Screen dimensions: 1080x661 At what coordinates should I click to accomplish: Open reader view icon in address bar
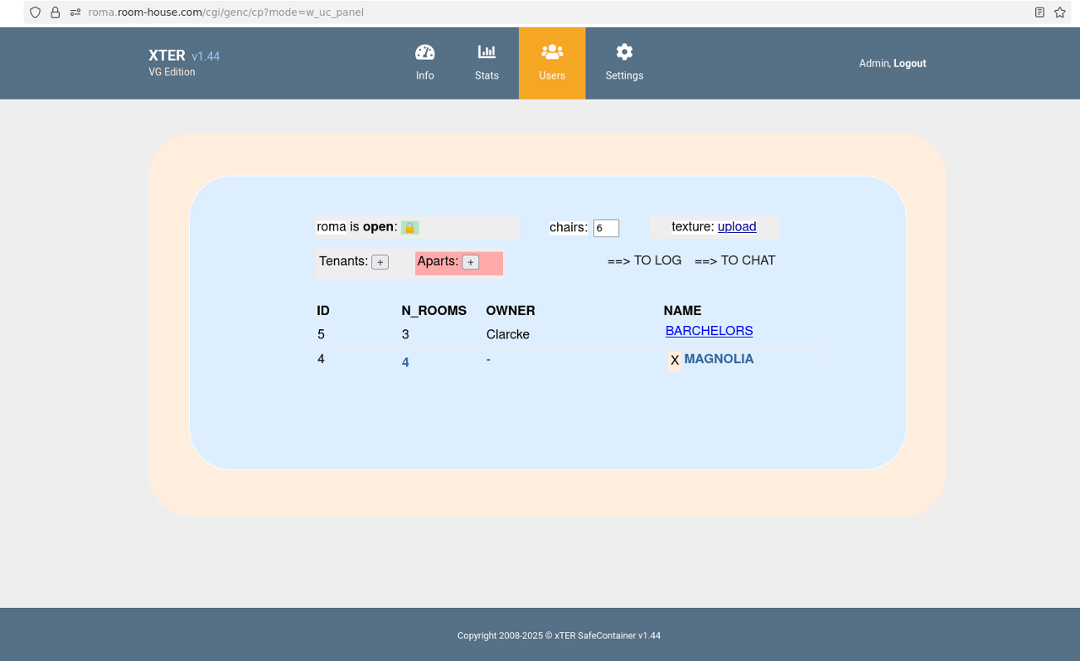pos(1040,12)
